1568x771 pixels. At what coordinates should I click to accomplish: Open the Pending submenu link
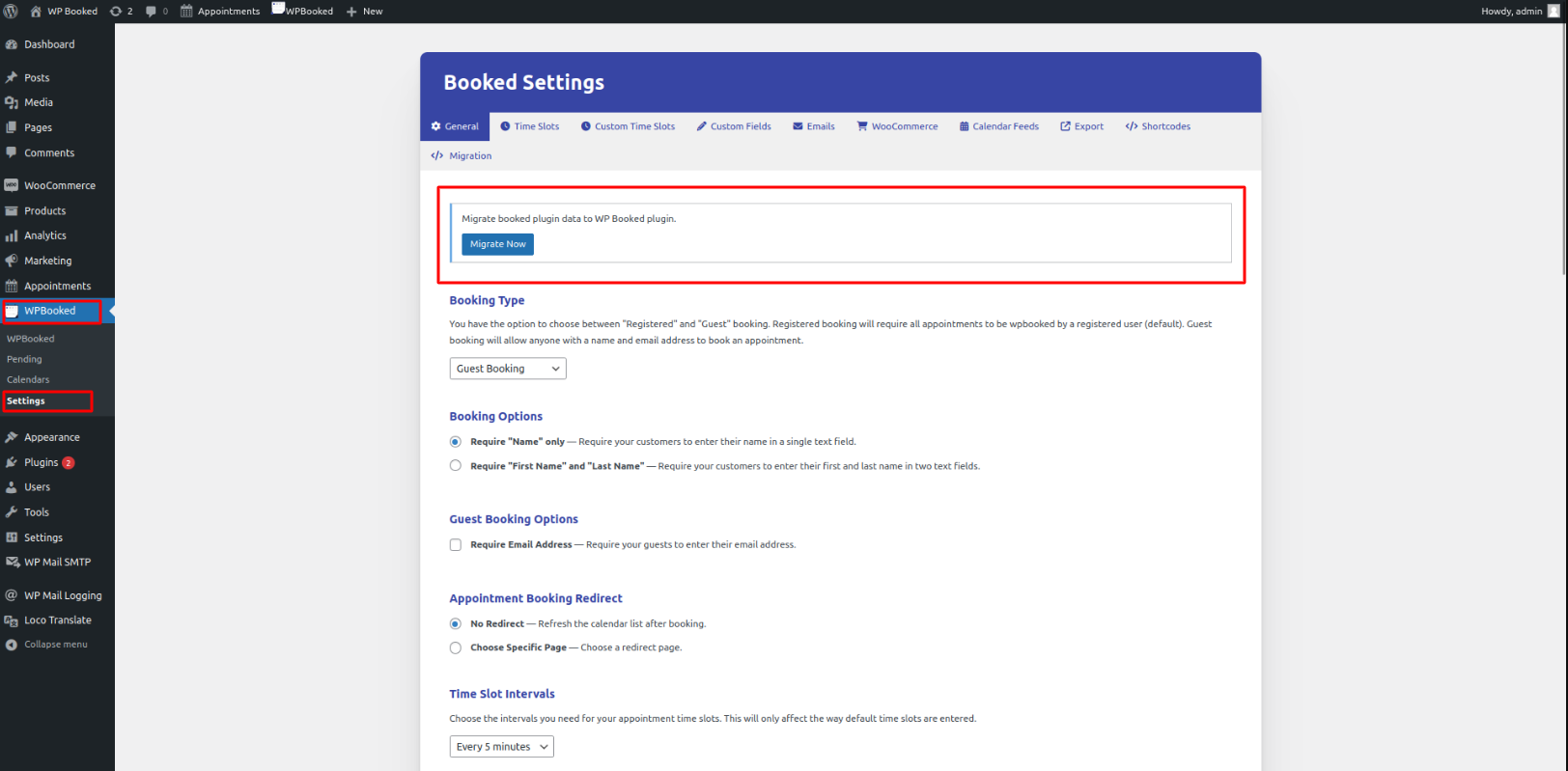coord(24,359)
